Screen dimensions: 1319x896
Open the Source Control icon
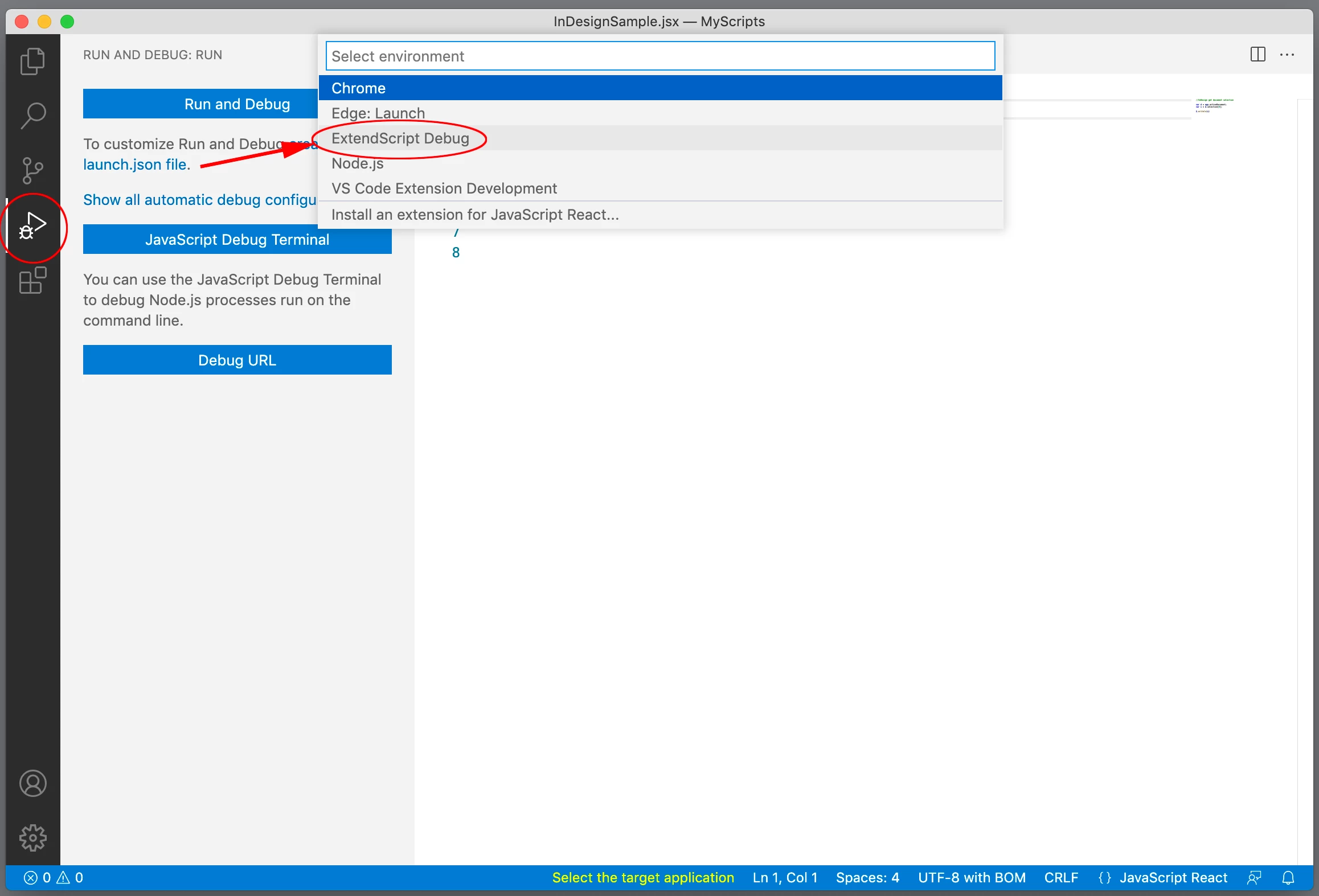[32, 170]
